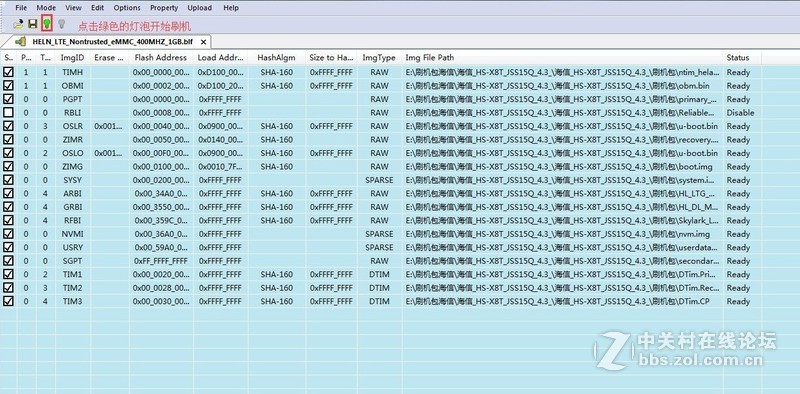This screenshot has height=394, width=800.
Task: Click the gray light bulb stop icon
Action: pyautogui.click(x=61, y=24)
